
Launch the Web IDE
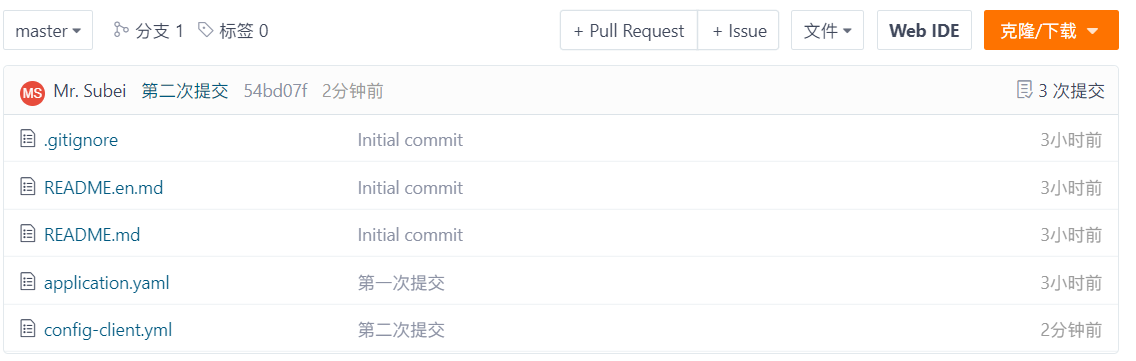click(924, 30)
